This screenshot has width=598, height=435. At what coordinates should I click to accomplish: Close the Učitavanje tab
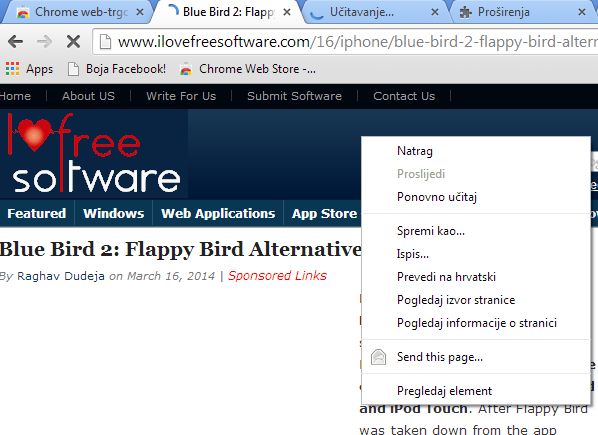click(435, 12)
